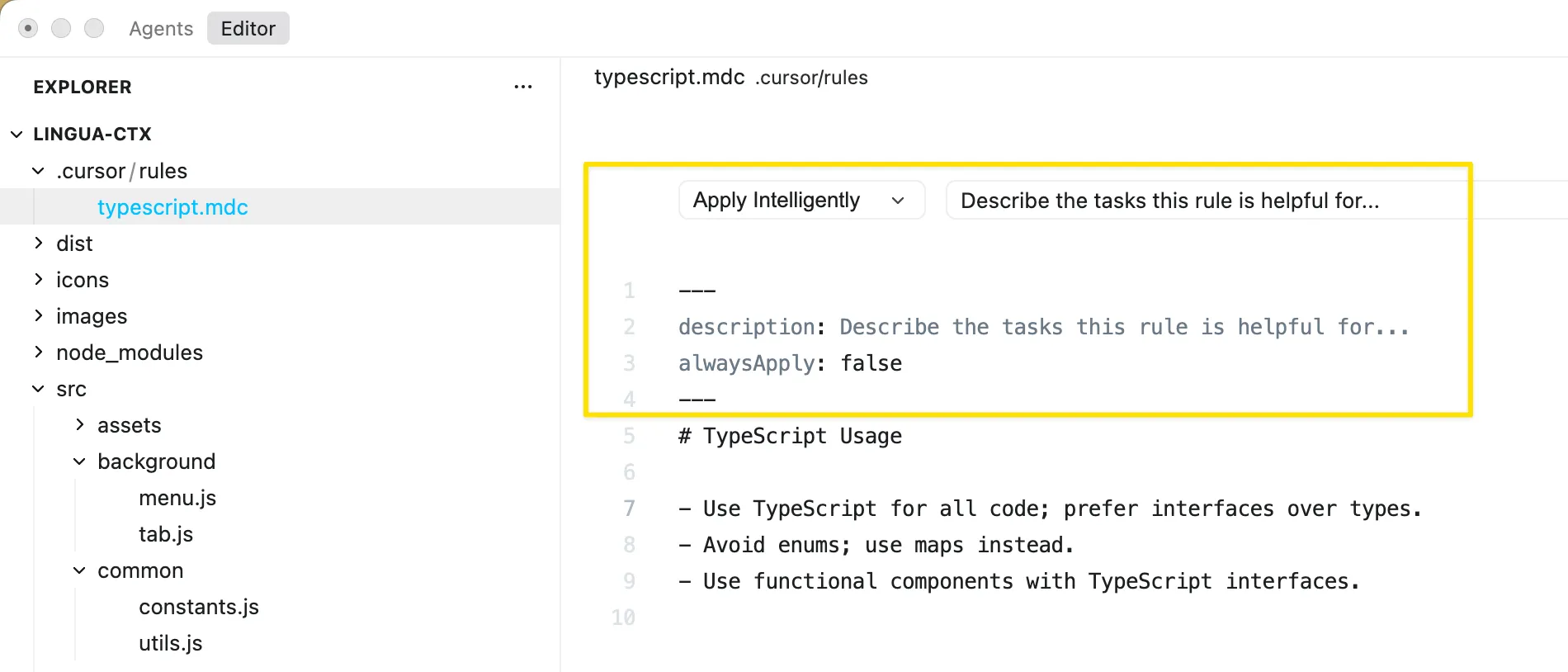Collapse the .cursor/rules folder
Screen dimensions: 1568x672
[121, 171]
